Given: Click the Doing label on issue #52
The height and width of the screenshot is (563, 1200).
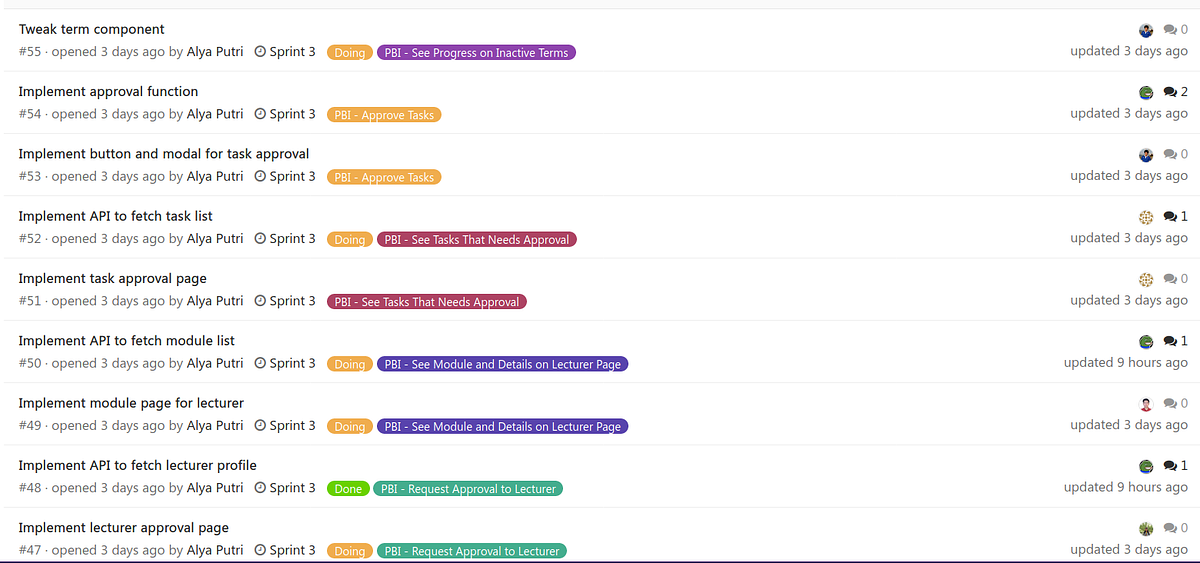Looking at the screenshot, I should pyautogui.click(x=350, y=240).
